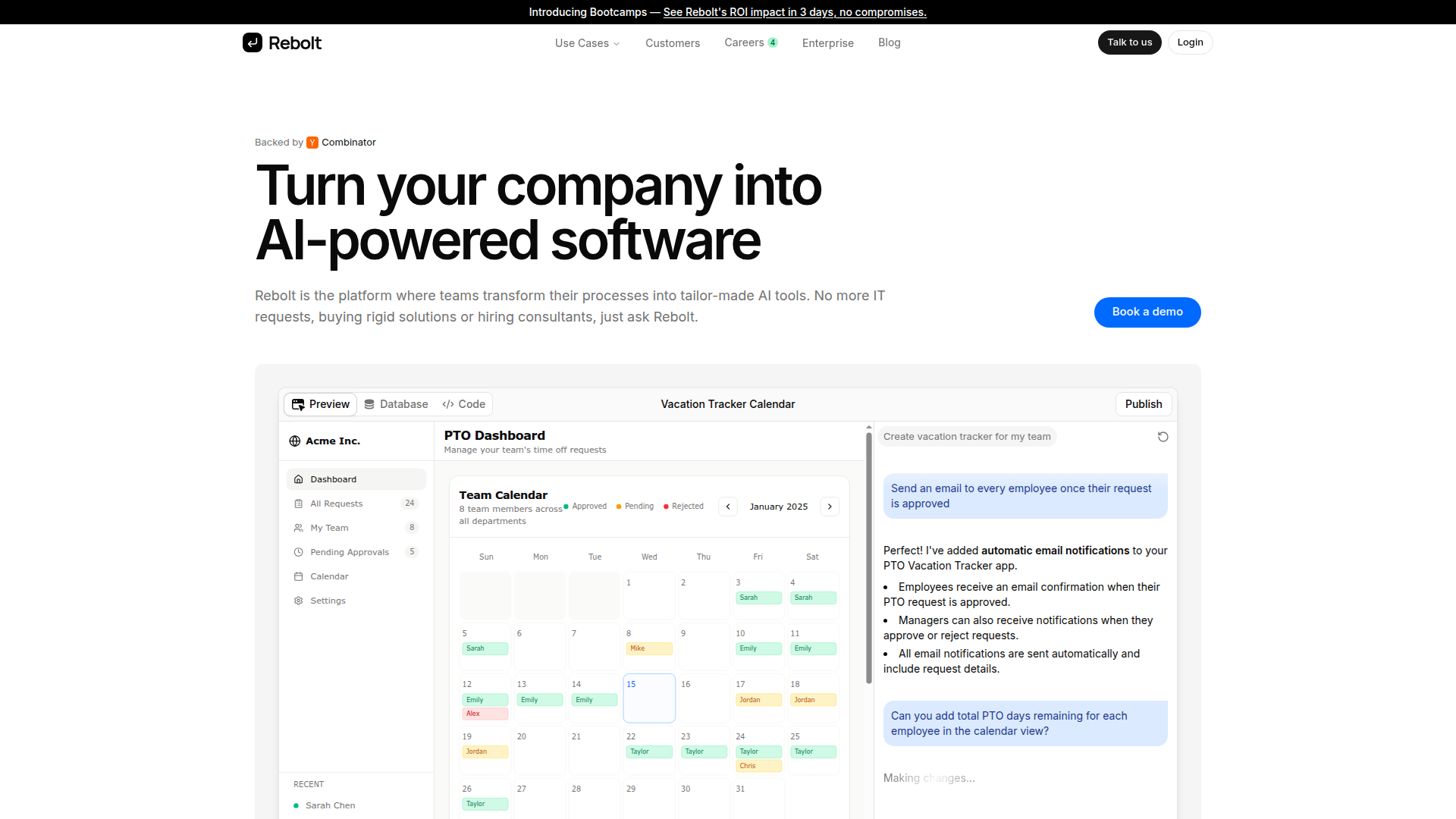Click the refresh icon in chat panel
The width and height of the screenshot is (1456, 819).
tap(1163, 437)
